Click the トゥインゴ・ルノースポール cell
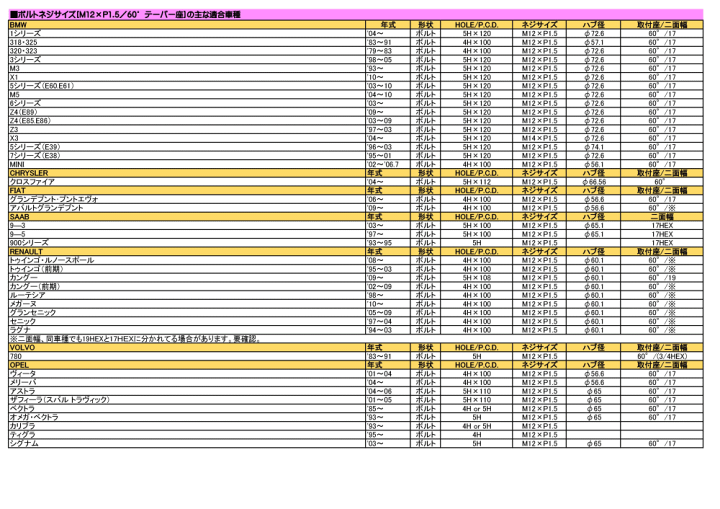 pos(187,260)
